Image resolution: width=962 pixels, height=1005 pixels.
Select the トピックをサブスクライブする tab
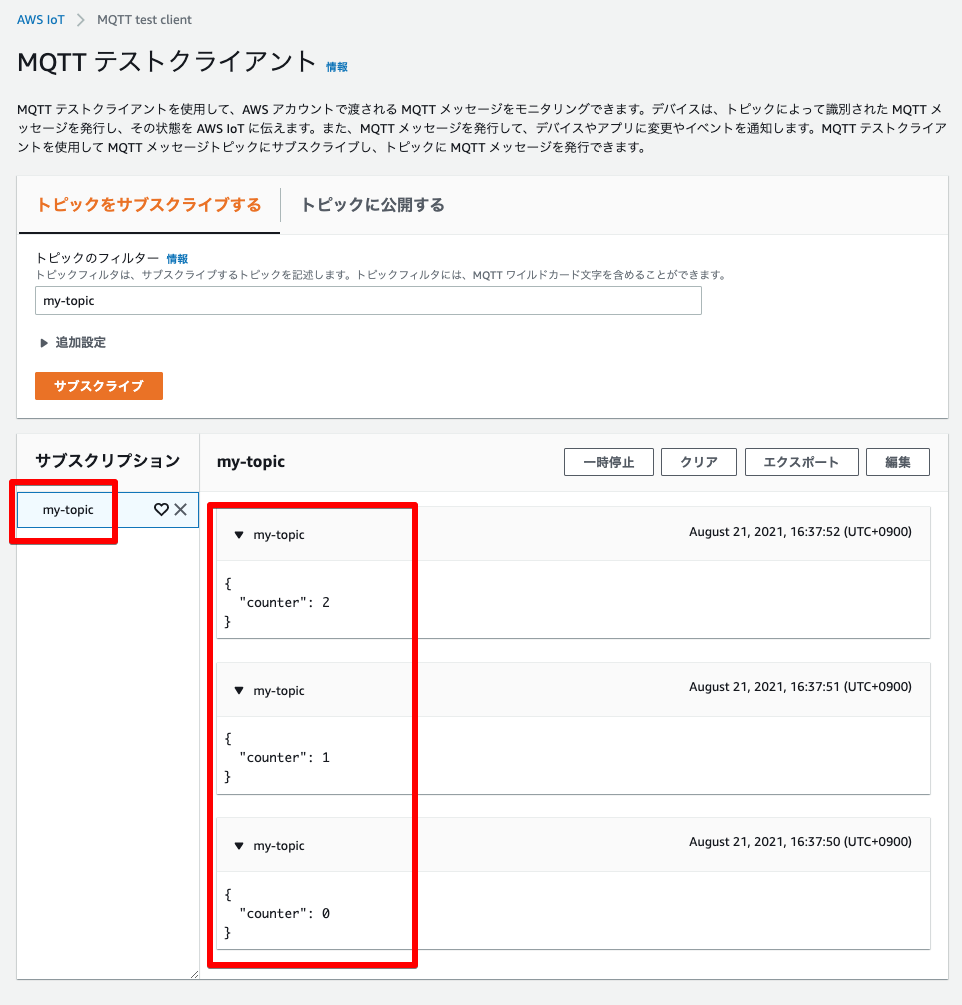[148, 203]
